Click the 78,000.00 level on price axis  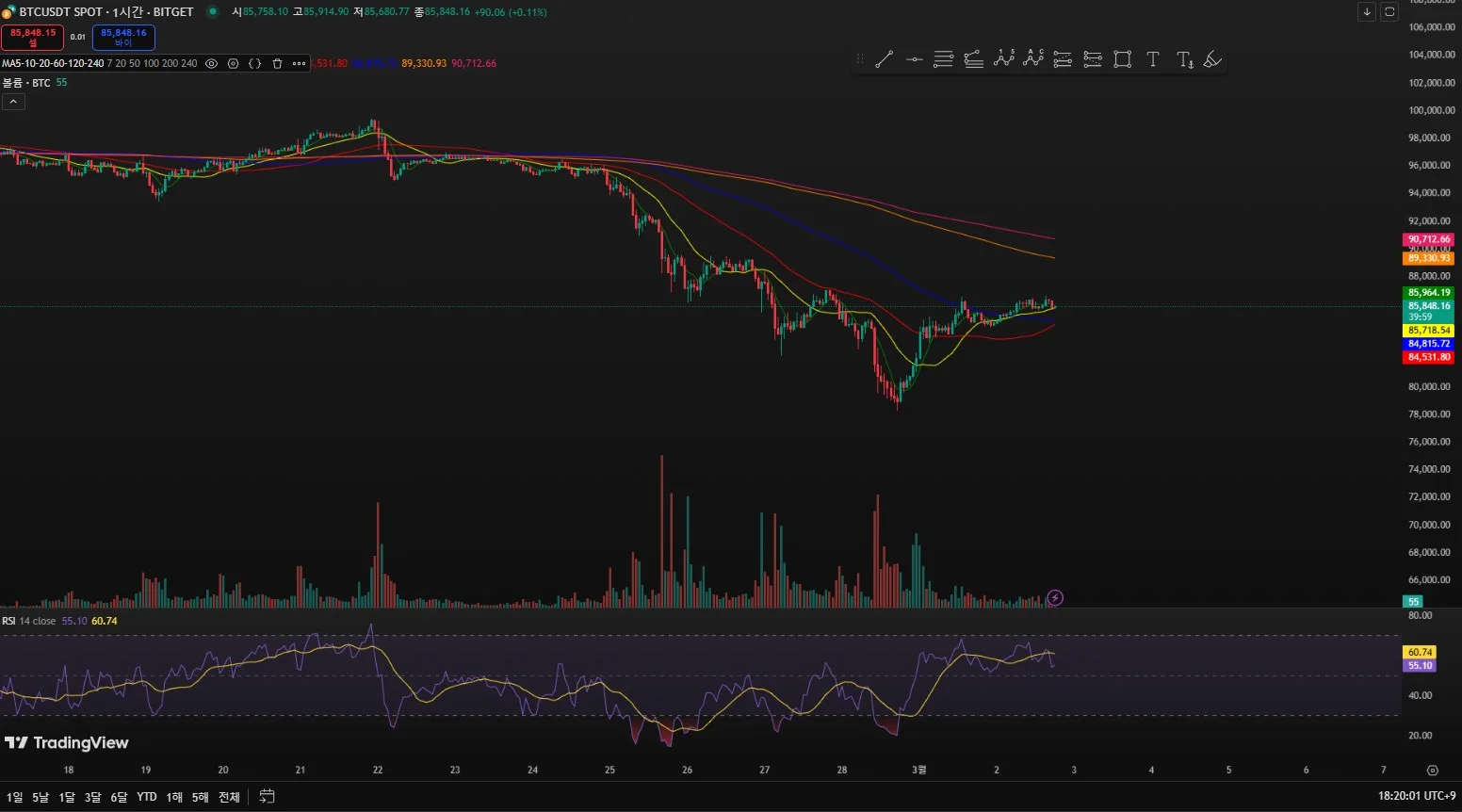pyautogui.click(x=1430, y=414)
